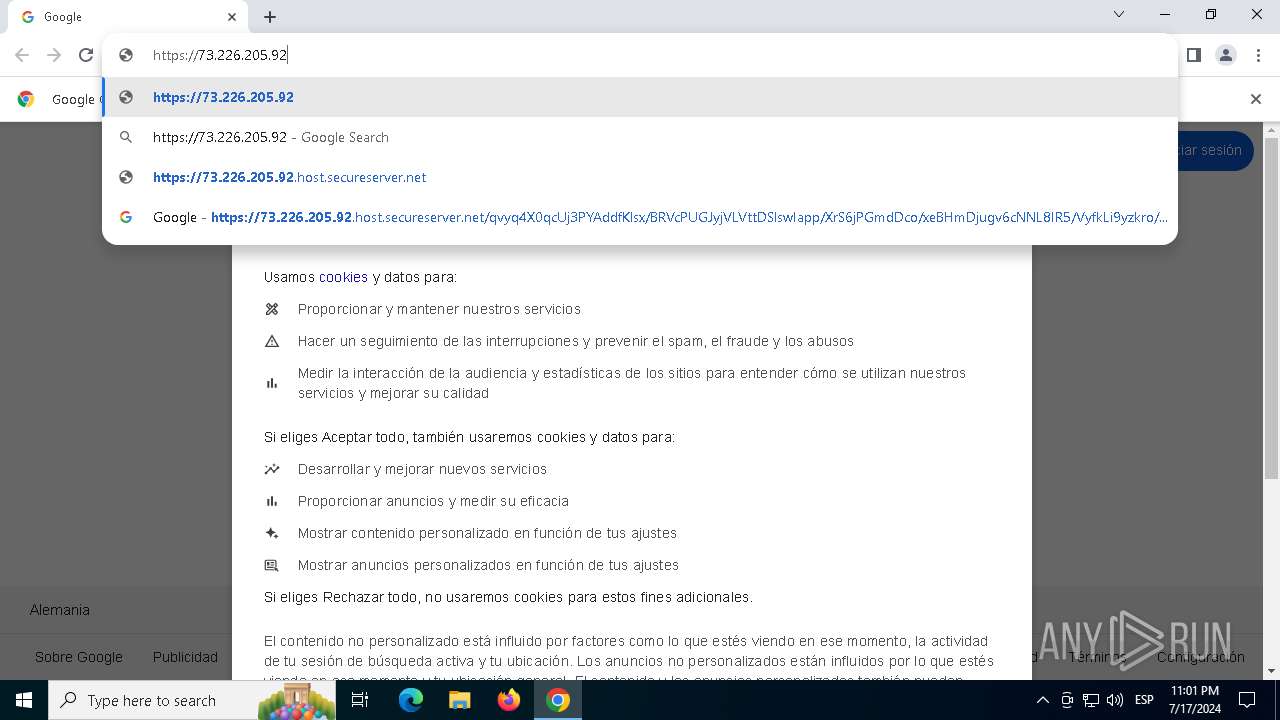
Task: Open the Configuración footer link
Action: (x=1201, y=657)
